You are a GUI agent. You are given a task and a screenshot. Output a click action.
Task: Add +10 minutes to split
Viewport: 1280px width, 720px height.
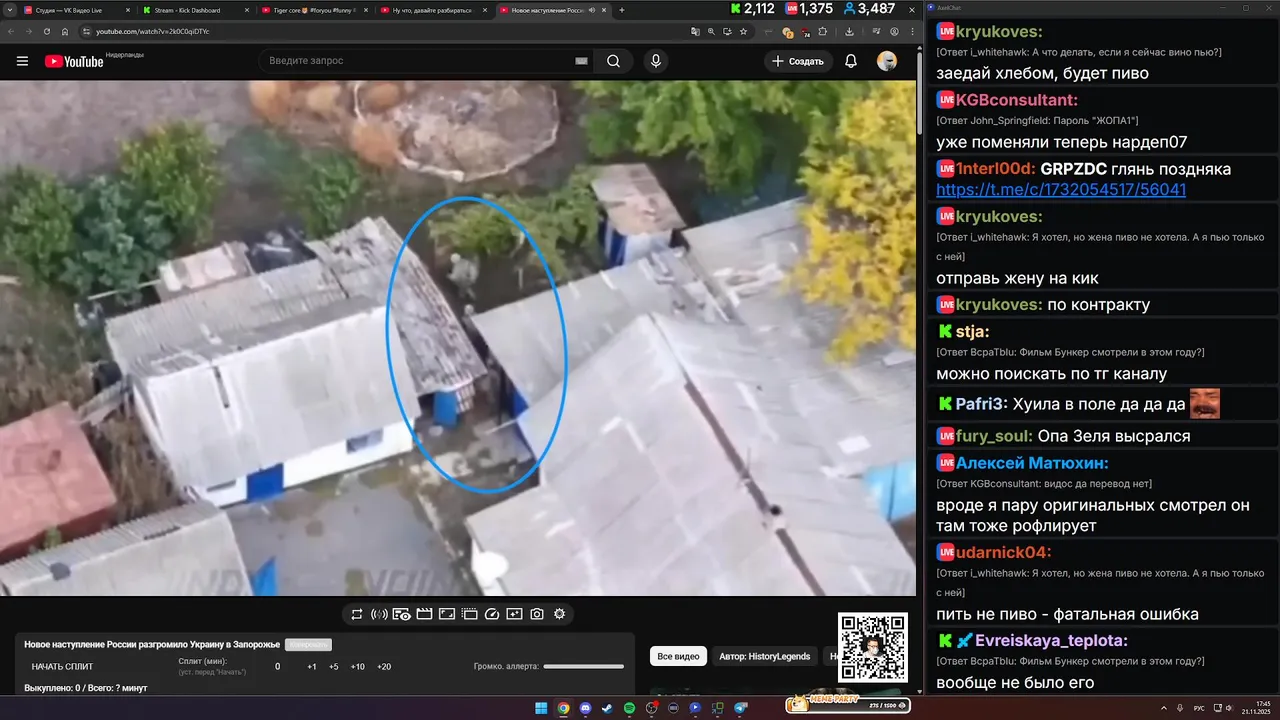(x=358, y=667)
